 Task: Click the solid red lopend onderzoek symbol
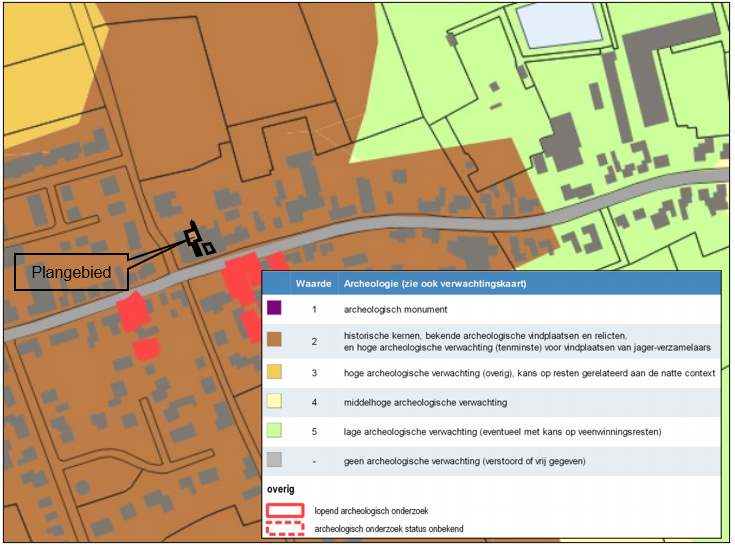pos(285,510)
